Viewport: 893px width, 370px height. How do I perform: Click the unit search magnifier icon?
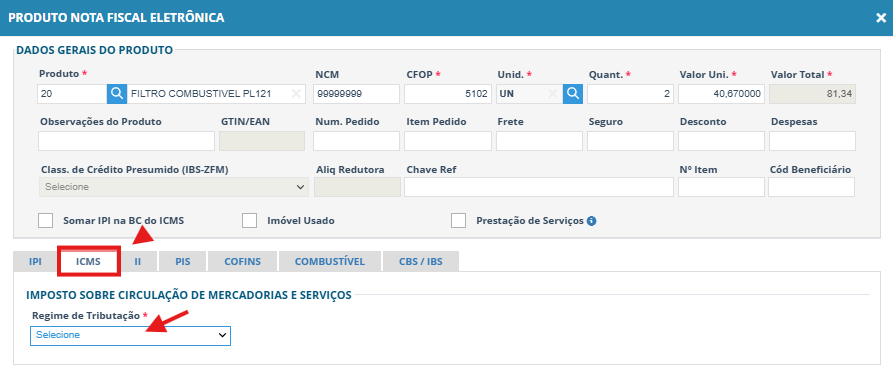pyautogui.click(x=573, y=94)
